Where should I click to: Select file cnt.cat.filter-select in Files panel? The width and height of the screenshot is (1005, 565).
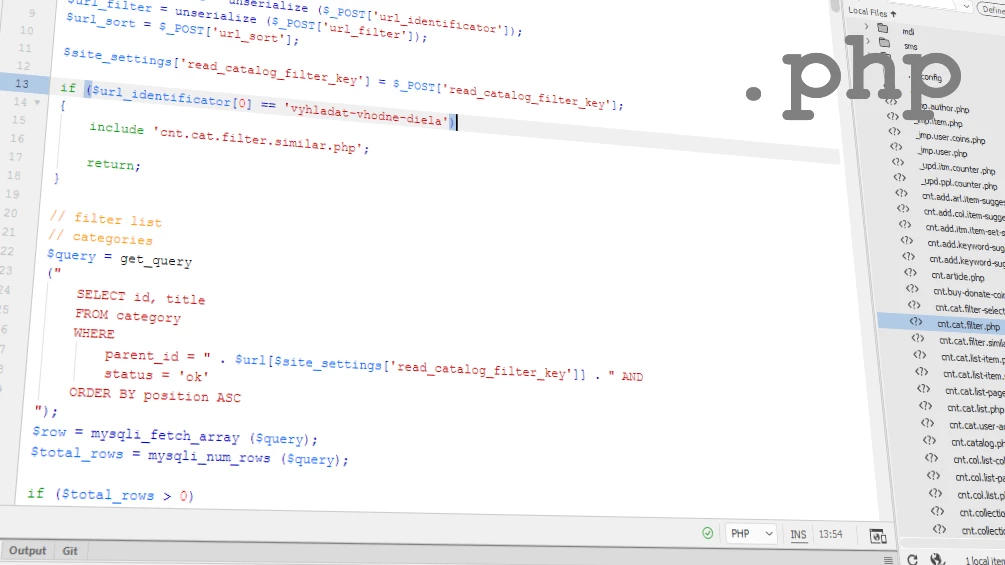(x=970, y=309)
